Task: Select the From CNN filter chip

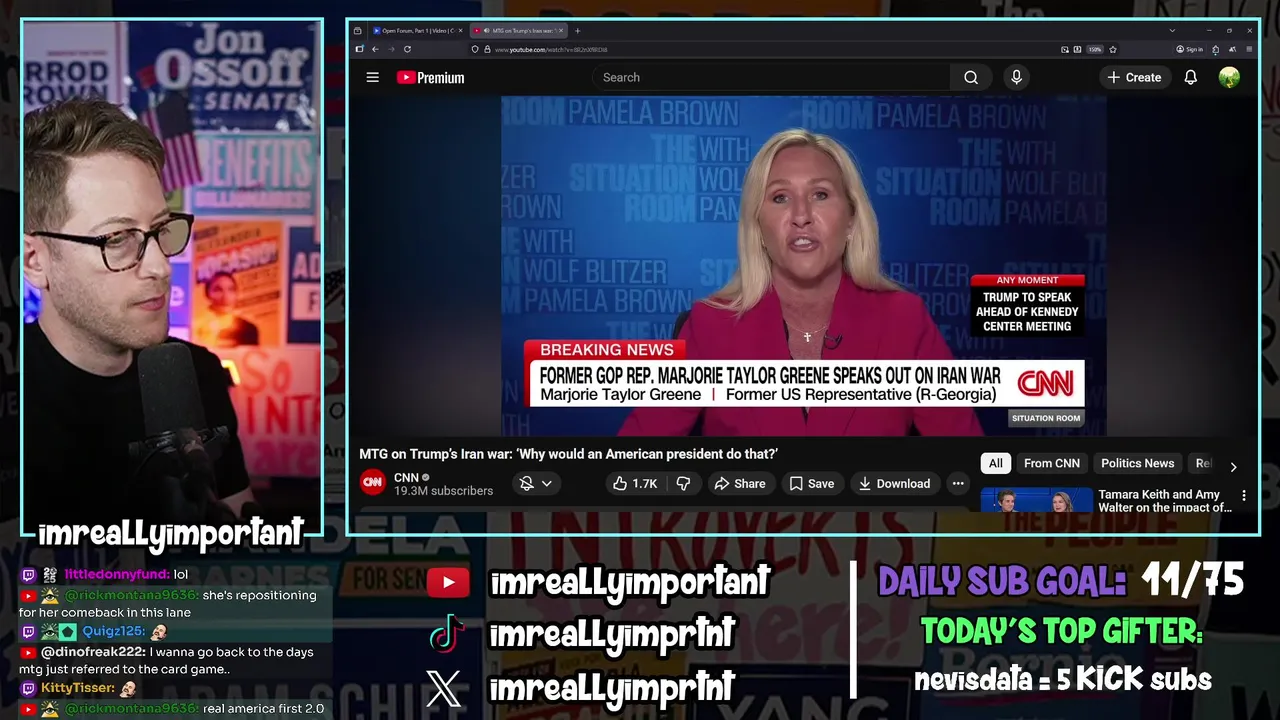Action: coord(1052,463)
